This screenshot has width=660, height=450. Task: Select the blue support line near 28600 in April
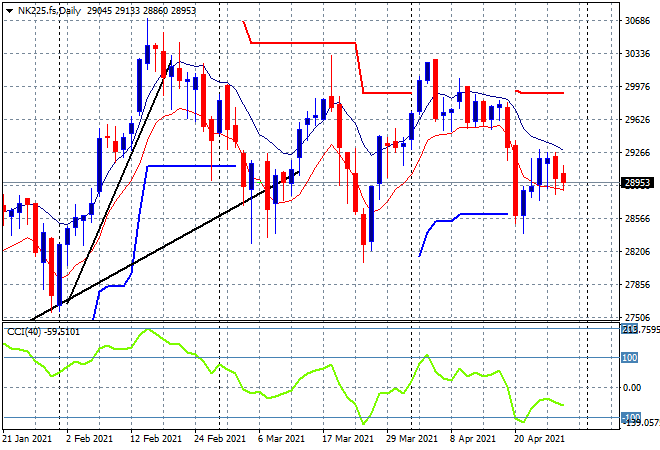(x=484, y=214)
